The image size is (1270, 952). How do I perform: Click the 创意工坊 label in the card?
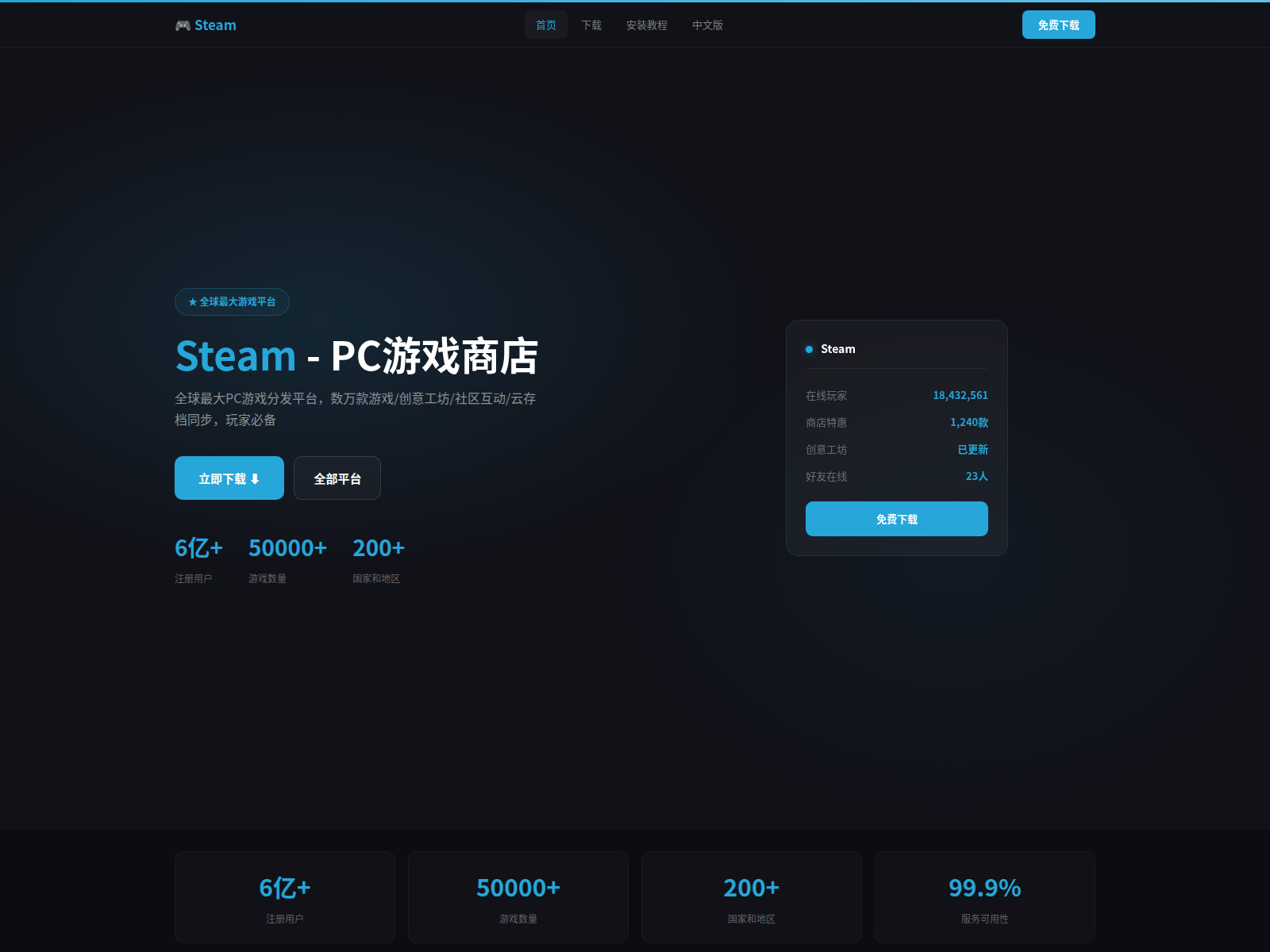[x=826, y=450]
